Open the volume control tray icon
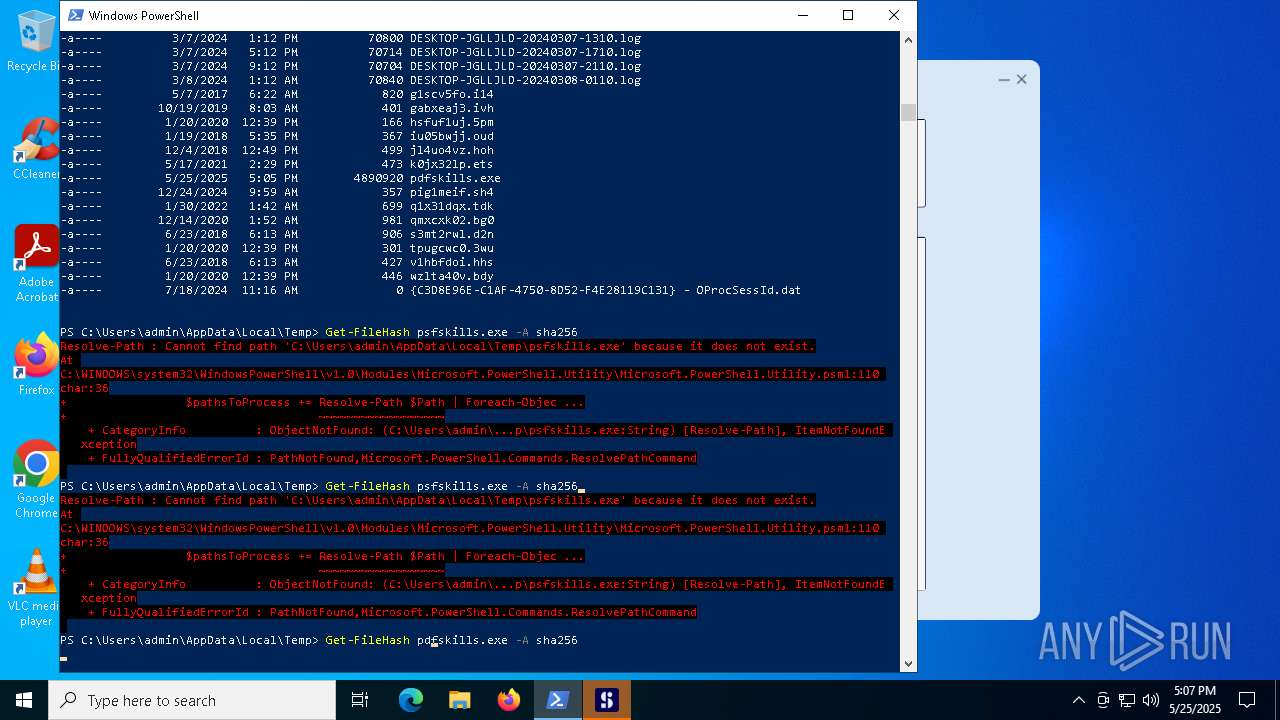Screen dimensions: 1280x720 [x=1150, y=700]
